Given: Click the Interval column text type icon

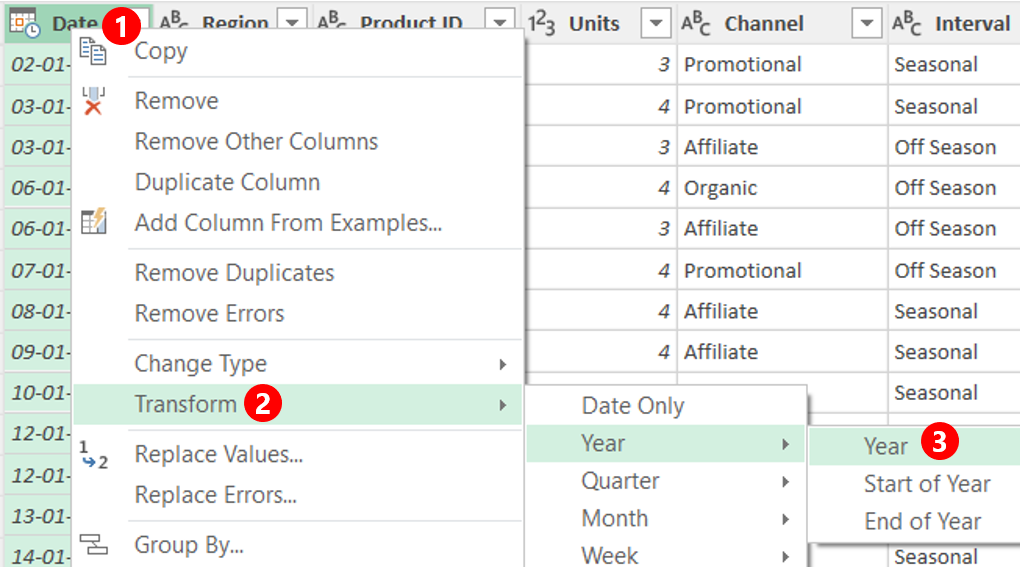Looking at the screenshot, I should point(907,23).
